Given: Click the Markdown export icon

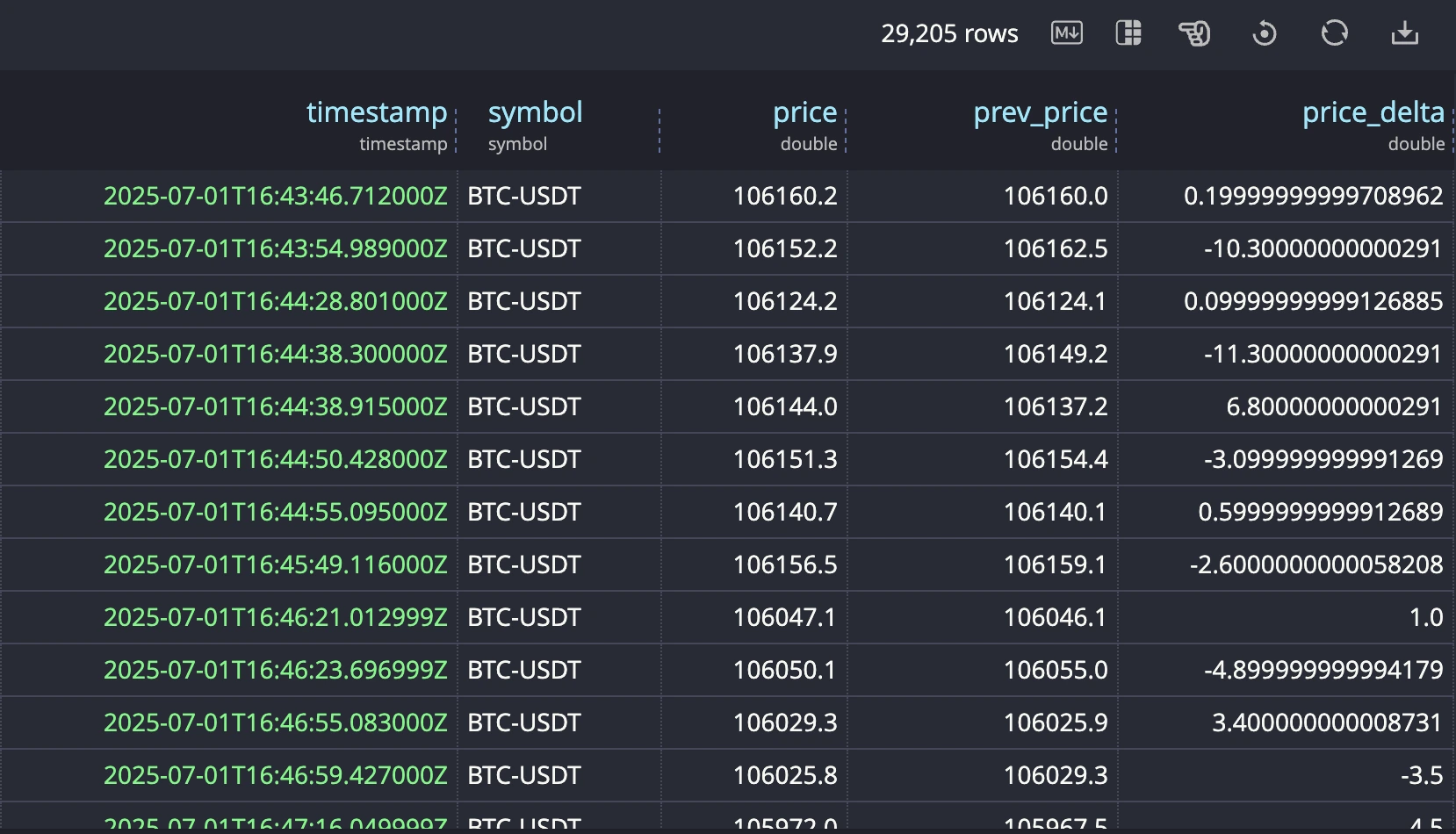Looking at the screenshot, I should pyautogui.click(x=1066, y=33).
